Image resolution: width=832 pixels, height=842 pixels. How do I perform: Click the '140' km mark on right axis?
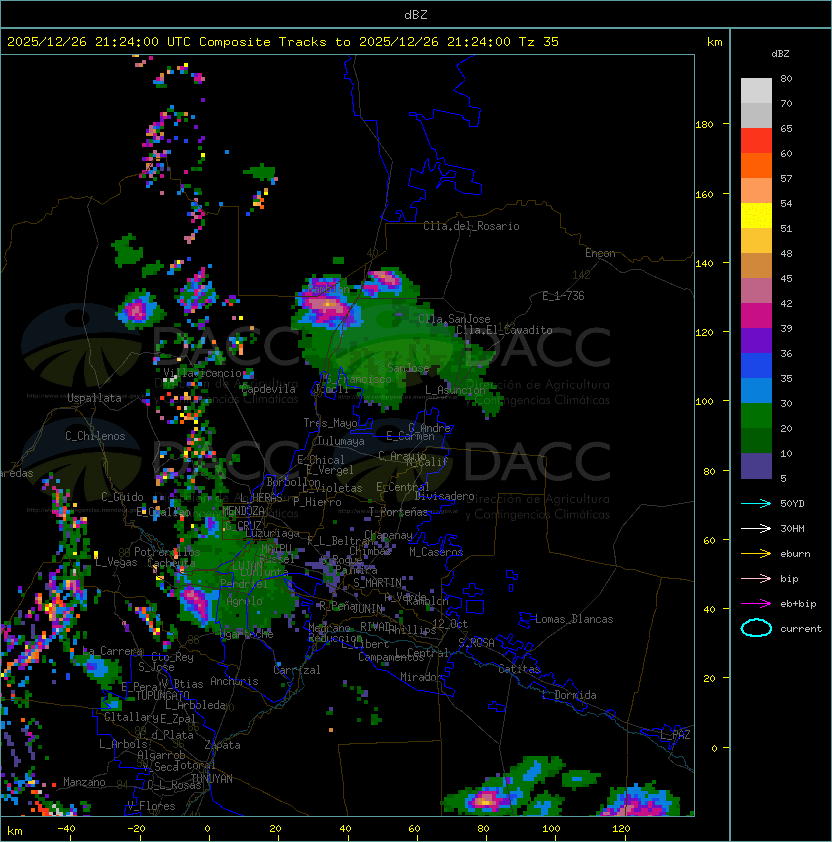pyautogui.click(x=704, y=264)
